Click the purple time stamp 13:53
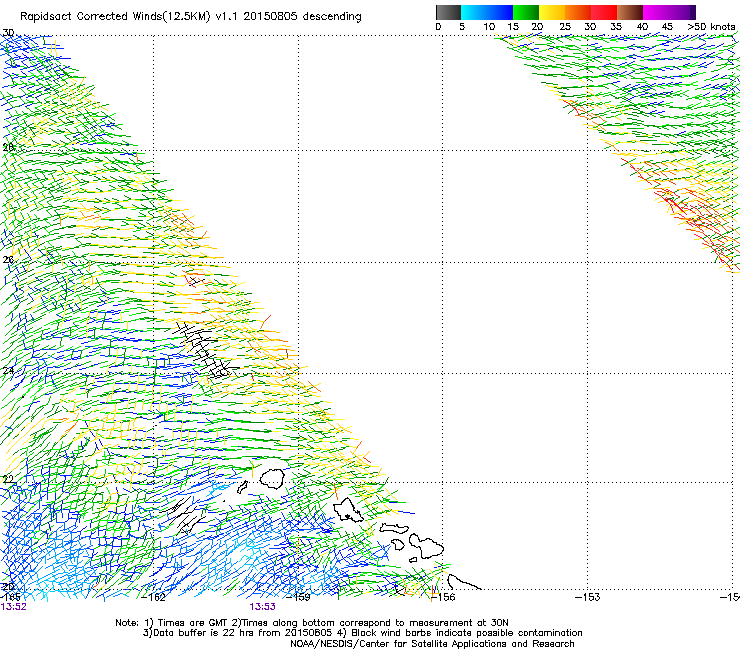 pyautogui.click(x=262, y=607)
